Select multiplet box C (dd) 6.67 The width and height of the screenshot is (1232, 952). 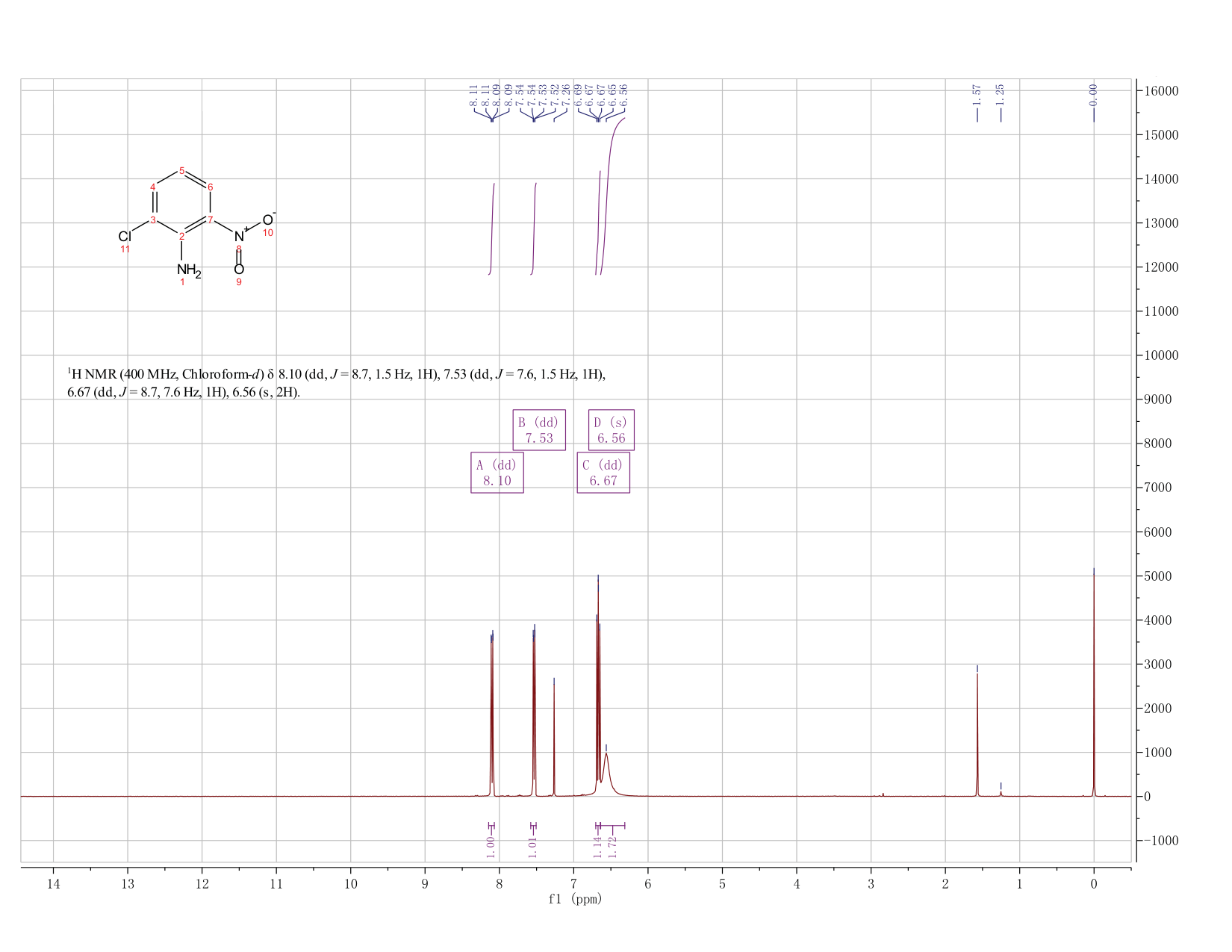603,473
